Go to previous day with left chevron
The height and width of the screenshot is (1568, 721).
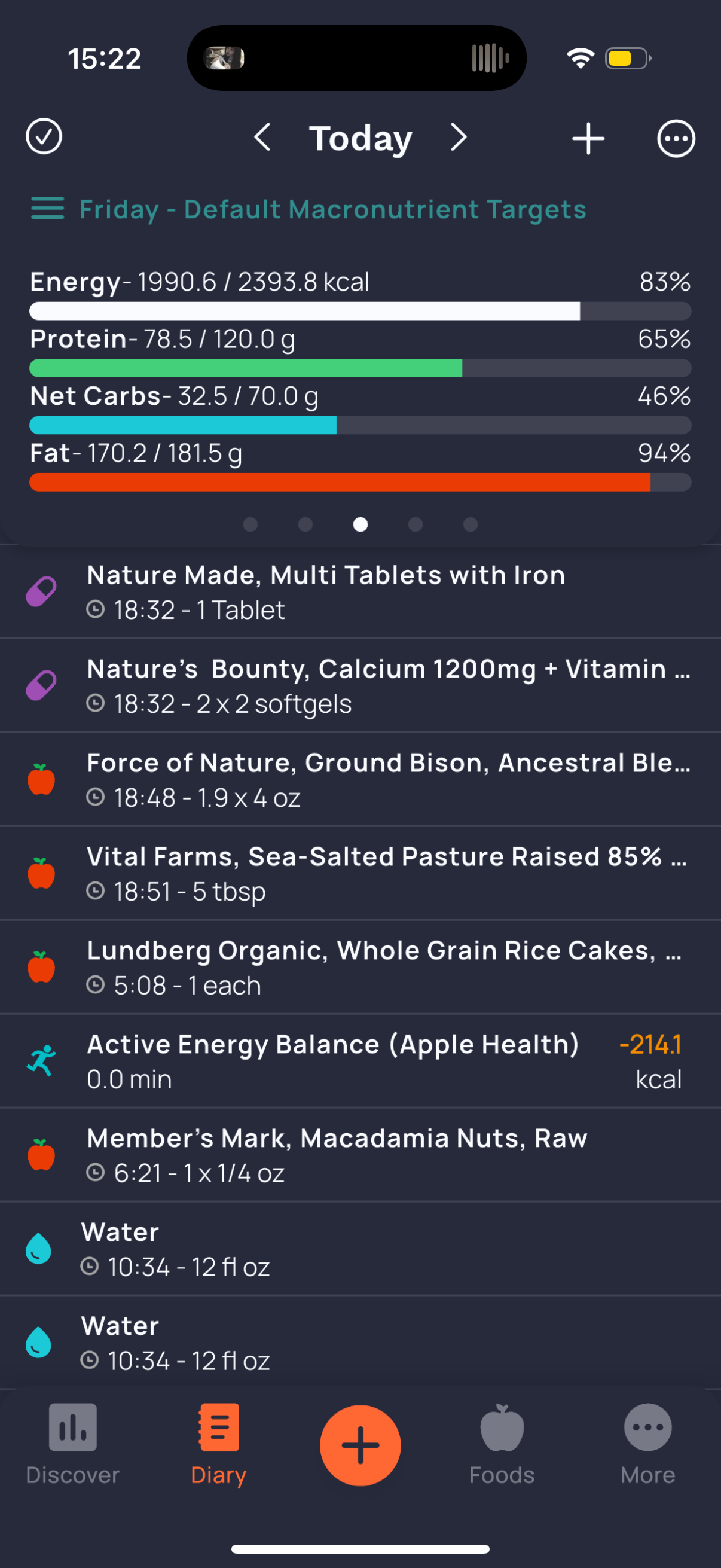pos(262,138)
